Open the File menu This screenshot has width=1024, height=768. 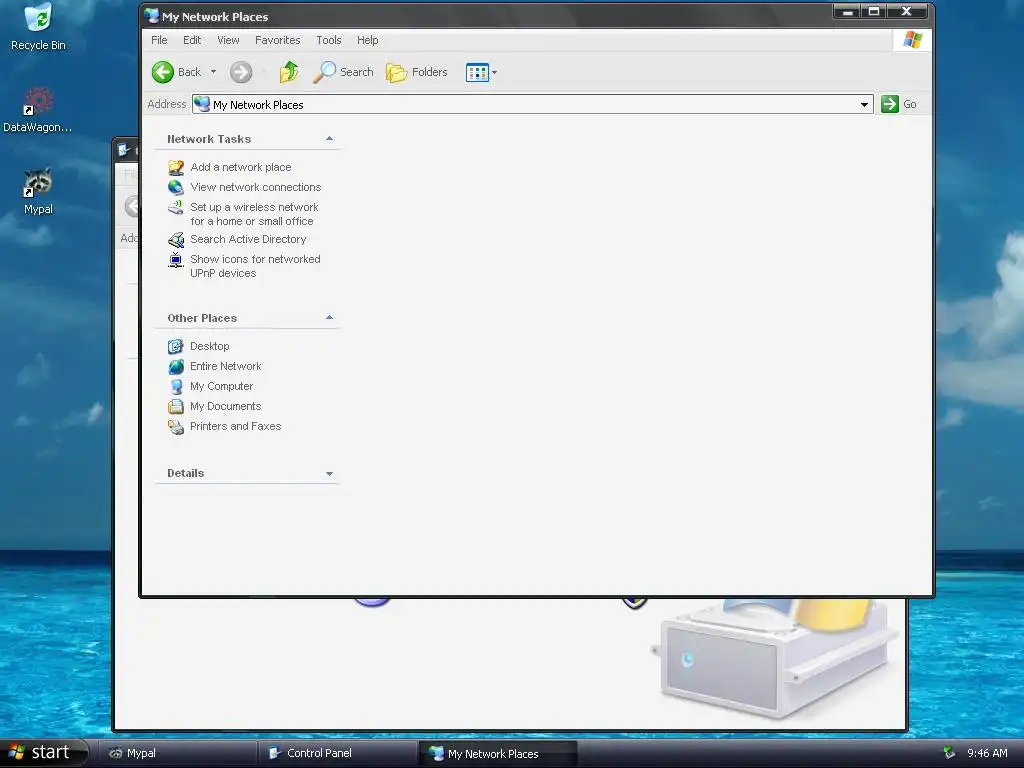coord(159,40)
